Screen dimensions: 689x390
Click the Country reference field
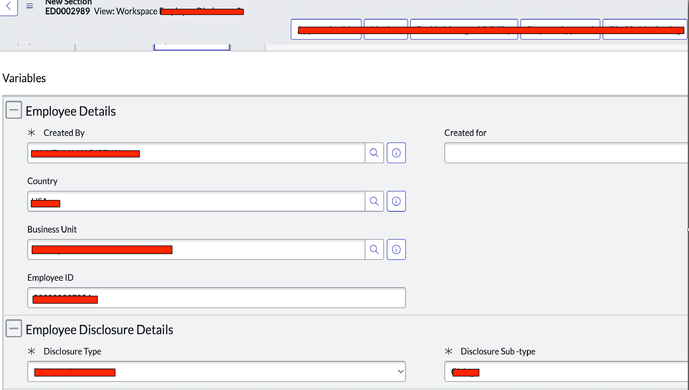(x=196, y=201)
